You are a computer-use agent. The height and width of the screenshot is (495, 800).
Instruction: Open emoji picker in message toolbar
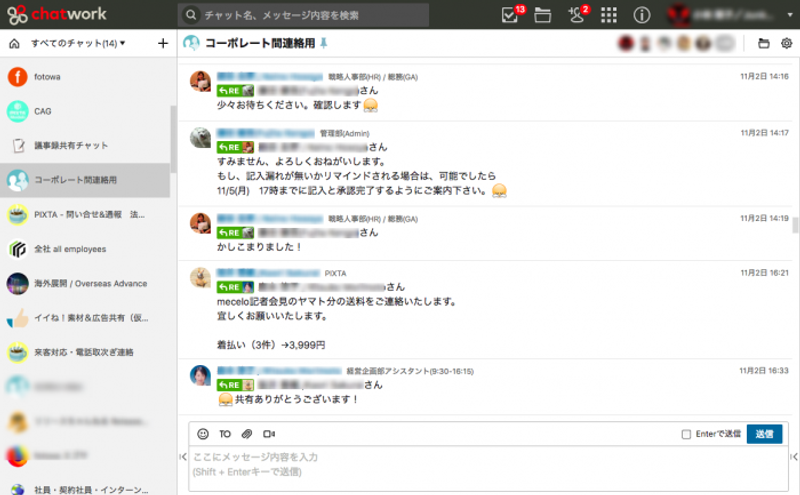coord(203,434)
